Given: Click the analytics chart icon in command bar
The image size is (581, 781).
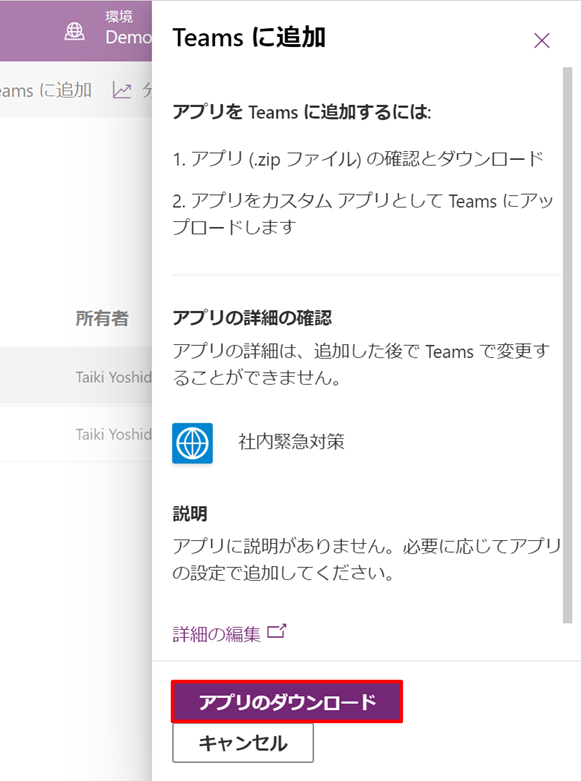Looking at the screenshot, I should (x=122, y=91).
